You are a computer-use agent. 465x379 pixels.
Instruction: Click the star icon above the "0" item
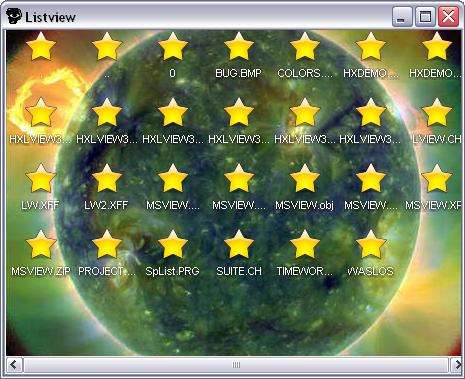pos(173,46)
